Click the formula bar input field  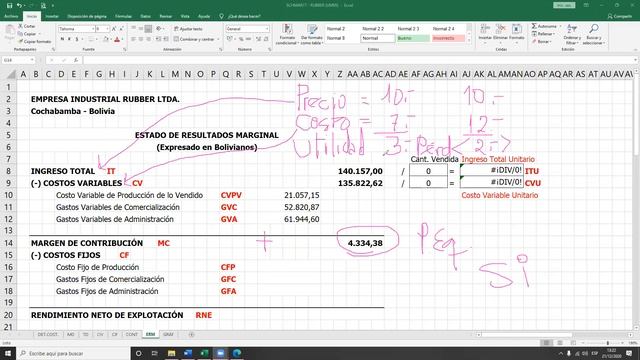click(x=359, y=60)
